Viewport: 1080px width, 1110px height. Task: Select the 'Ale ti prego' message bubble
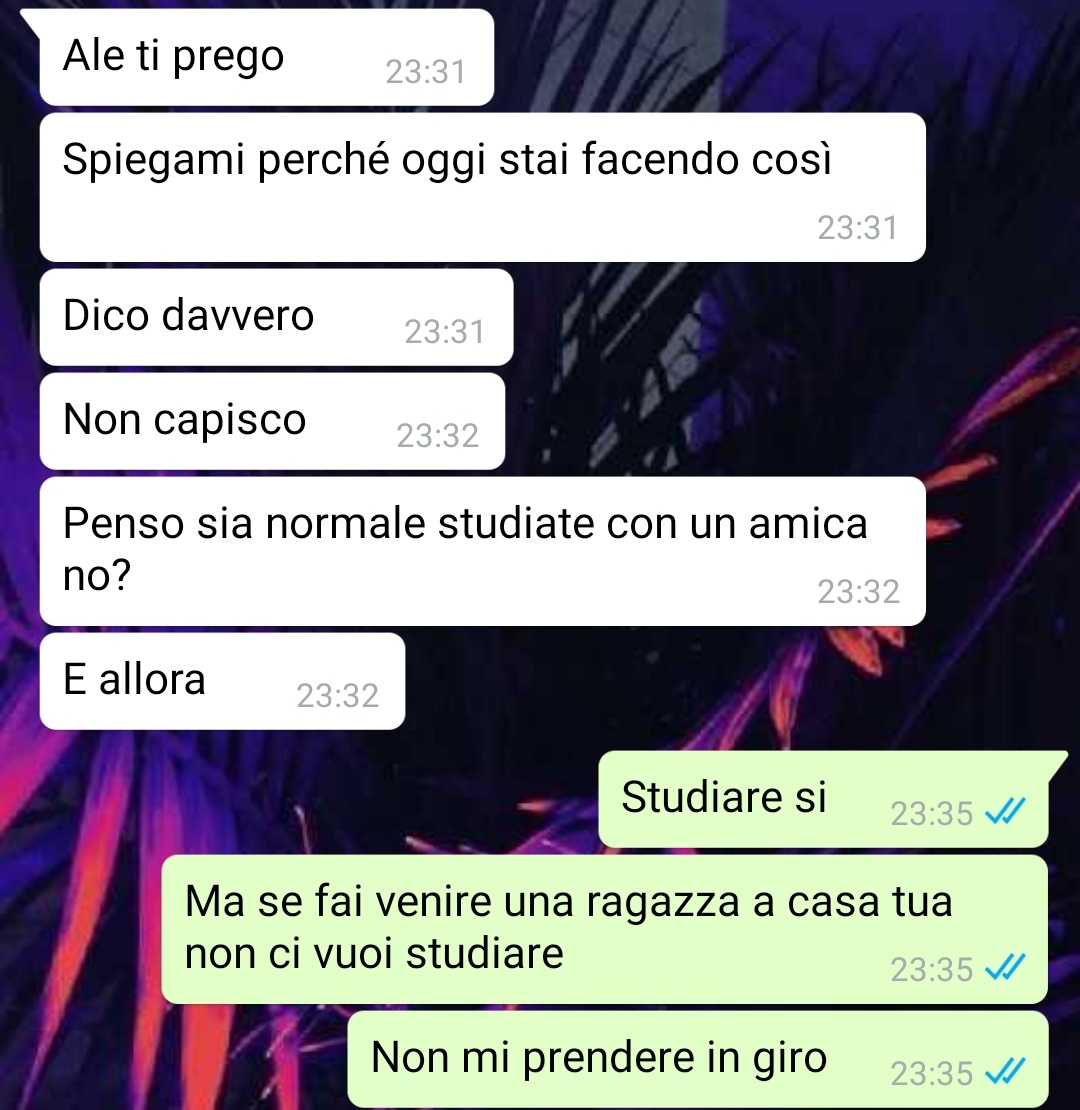click(267, 57)
